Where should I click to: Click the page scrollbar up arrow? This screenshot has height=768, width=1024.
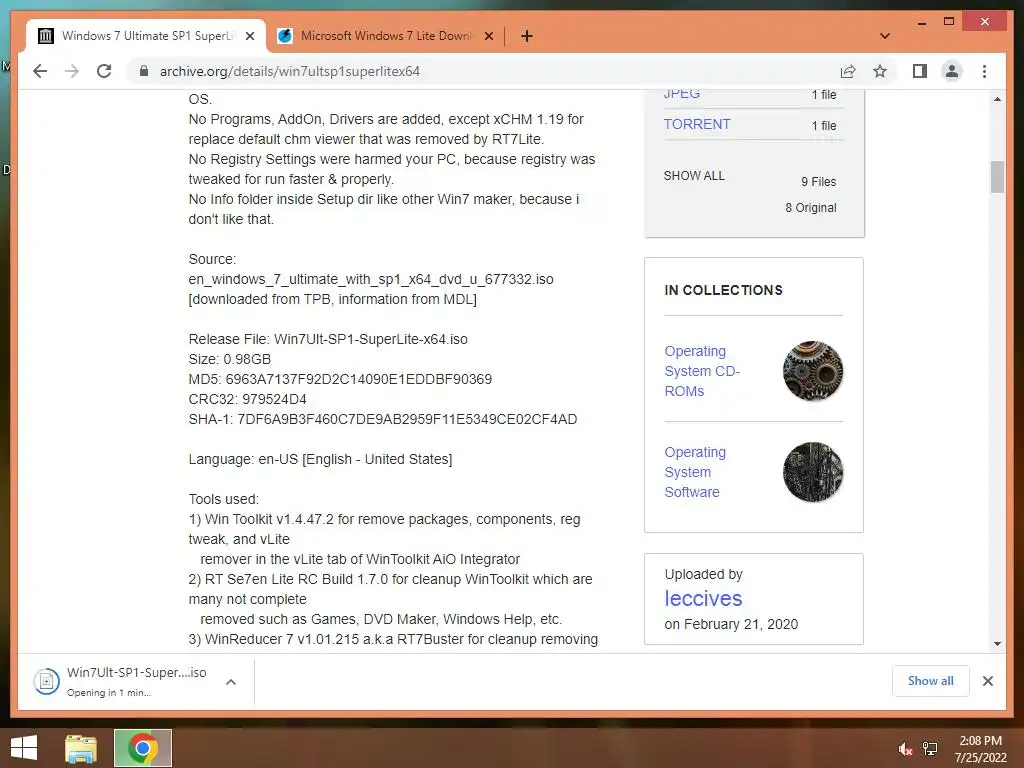997,99
